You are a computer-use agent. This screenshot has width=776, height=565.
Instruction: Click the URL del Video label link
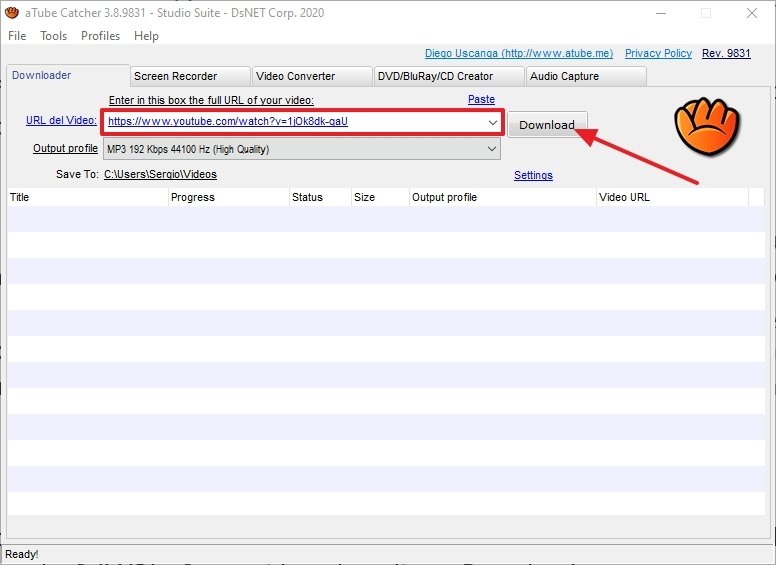pos(61,120)
